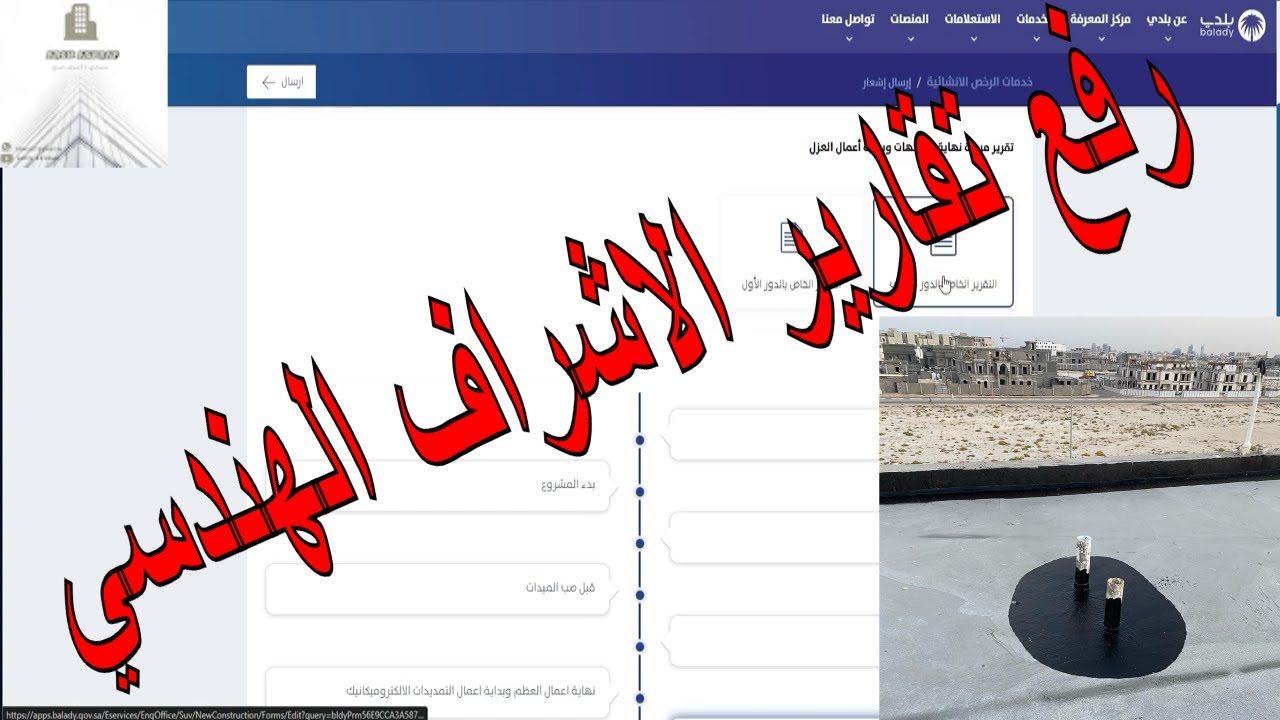Open the الاستعلامات menu
1280x720 pixels.
click(x=973, y=19)
